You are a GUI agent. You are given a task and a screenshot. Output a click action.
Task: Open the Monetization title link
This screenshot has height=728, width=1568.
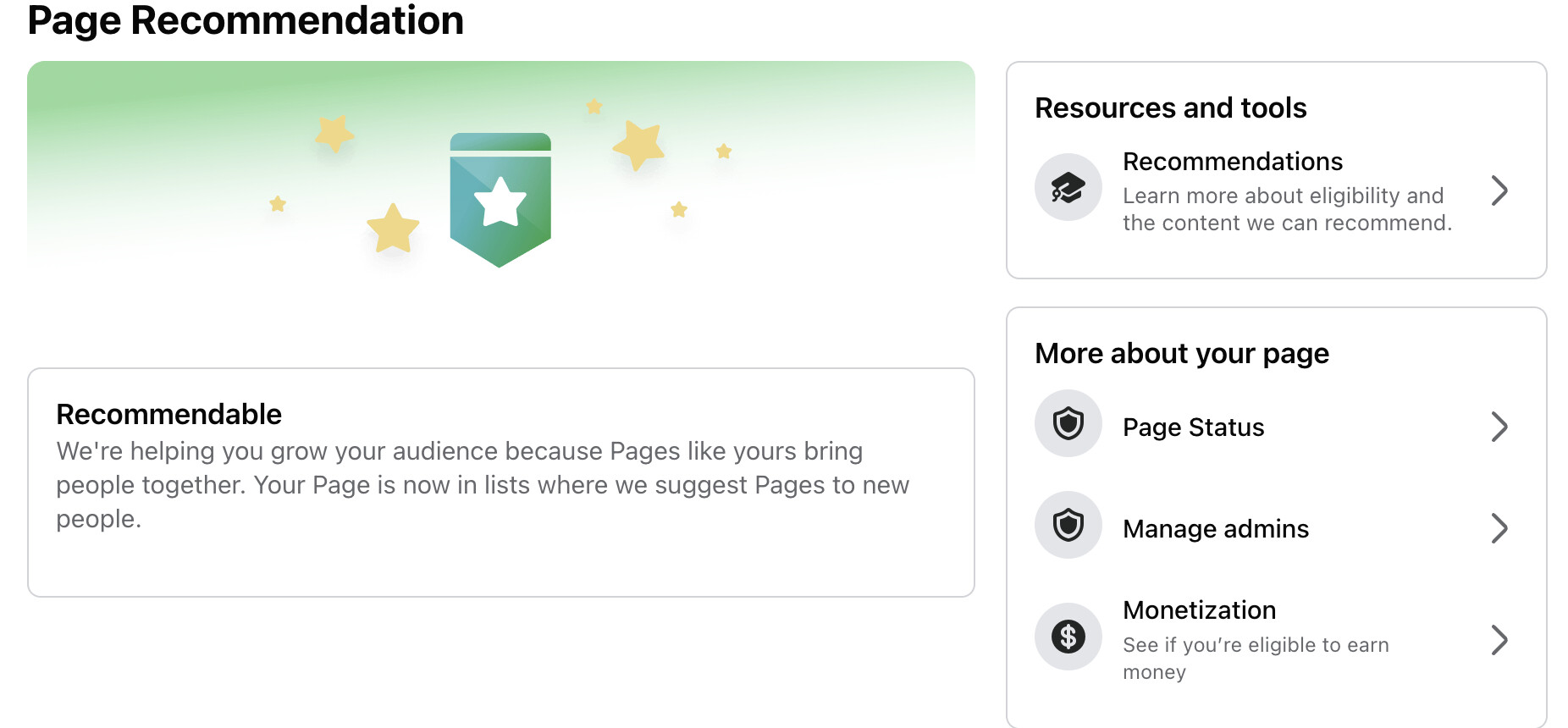[1199, 610]
